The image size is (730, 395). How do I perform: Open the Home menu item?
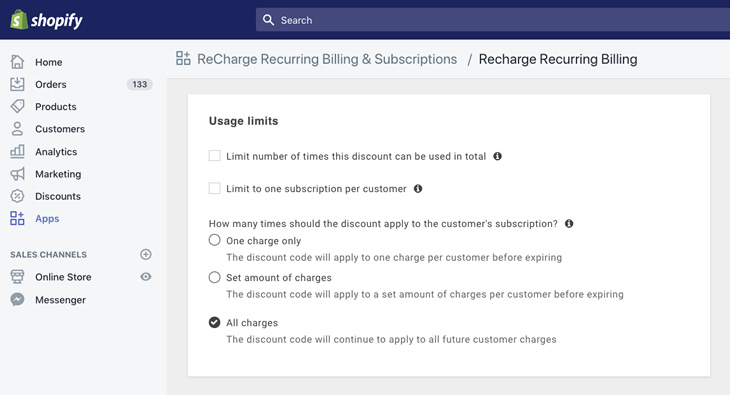(x=48, y=62)
